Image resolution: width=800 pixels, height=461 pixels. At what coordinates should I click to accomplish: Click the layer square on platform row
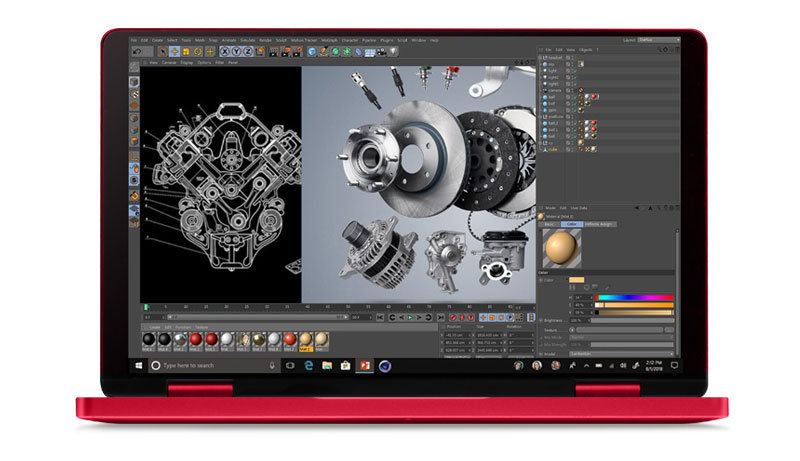(x=568, y=117)
